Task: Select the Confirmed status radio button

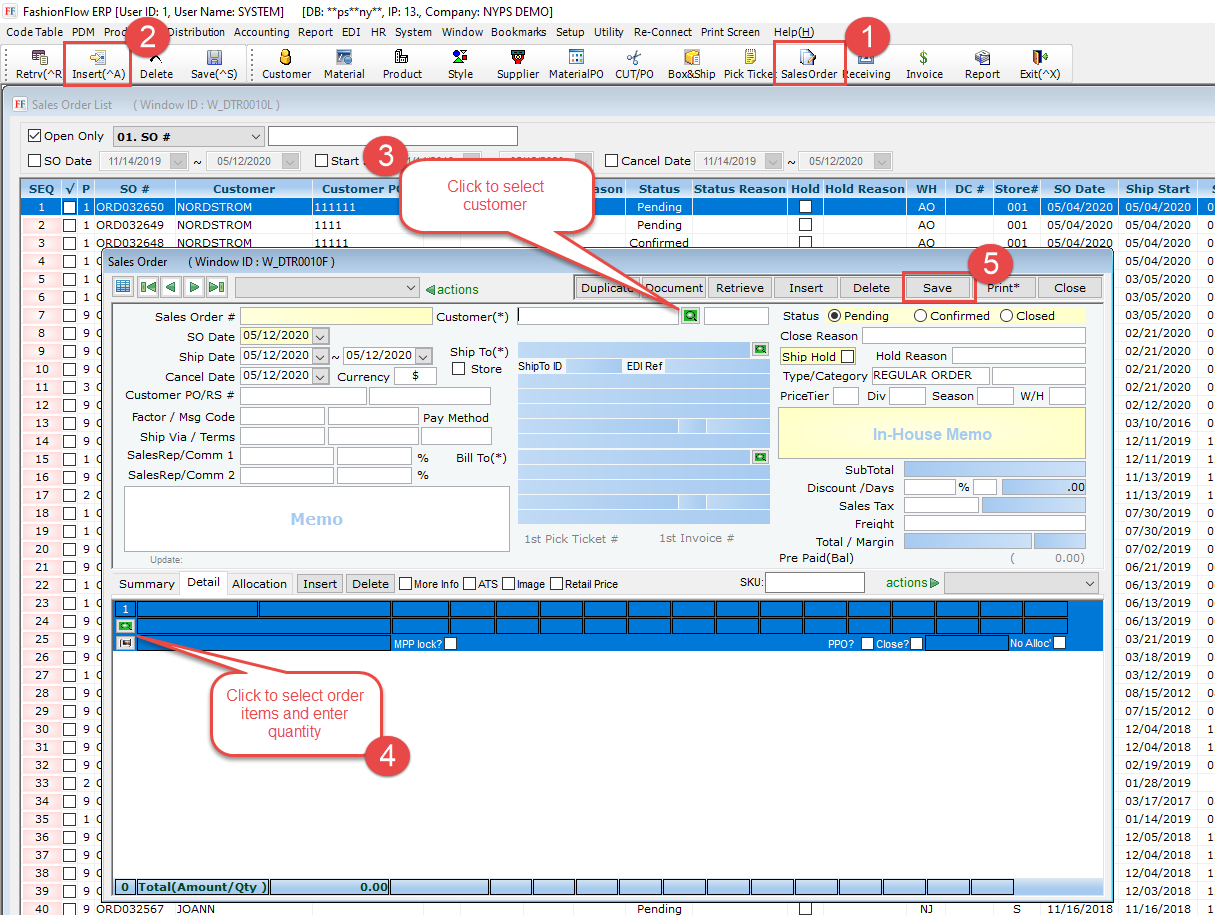Action: 920,316
